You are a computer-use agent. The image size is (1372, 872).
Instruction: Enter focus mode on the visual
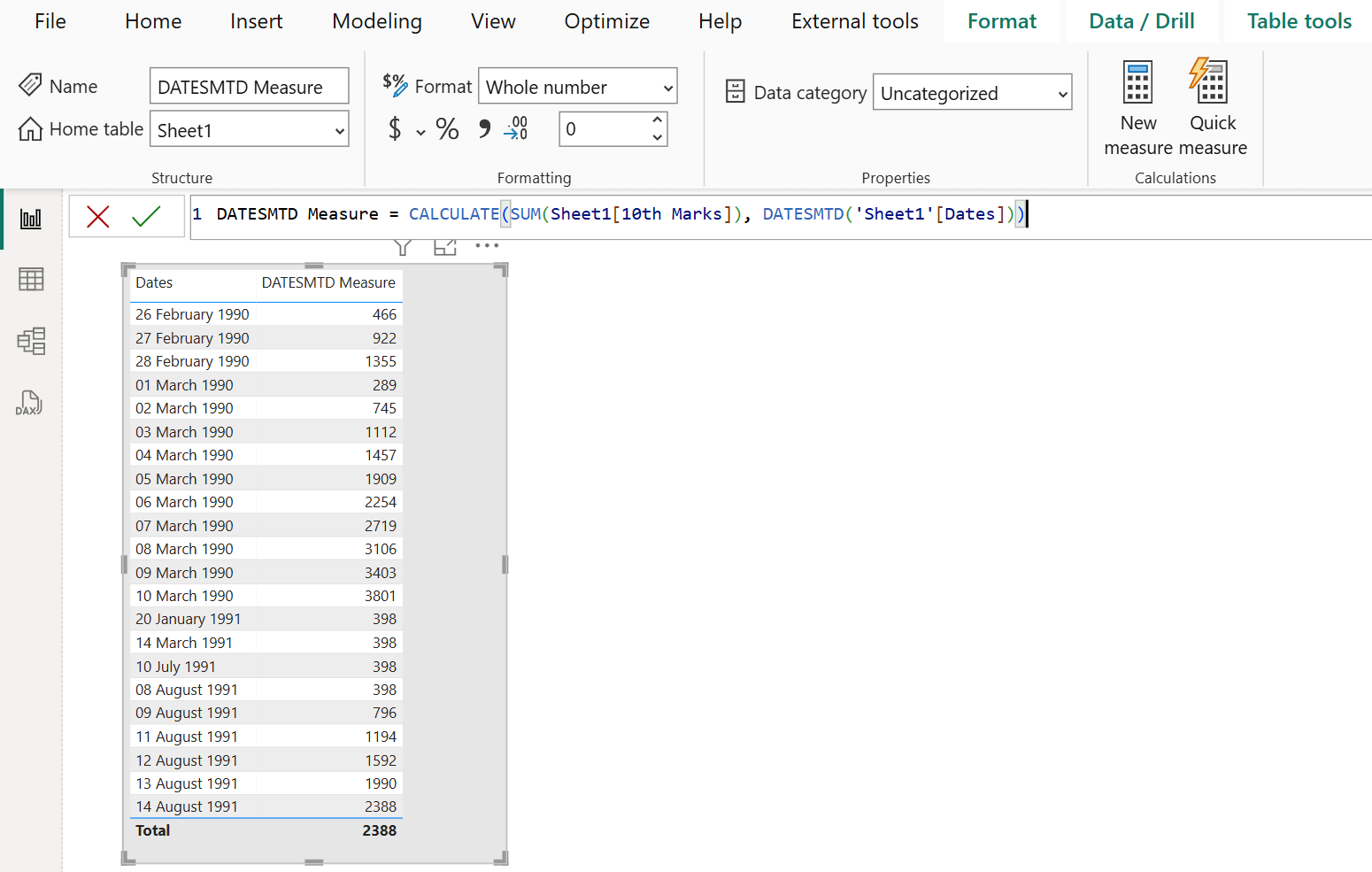coord(445,245)
